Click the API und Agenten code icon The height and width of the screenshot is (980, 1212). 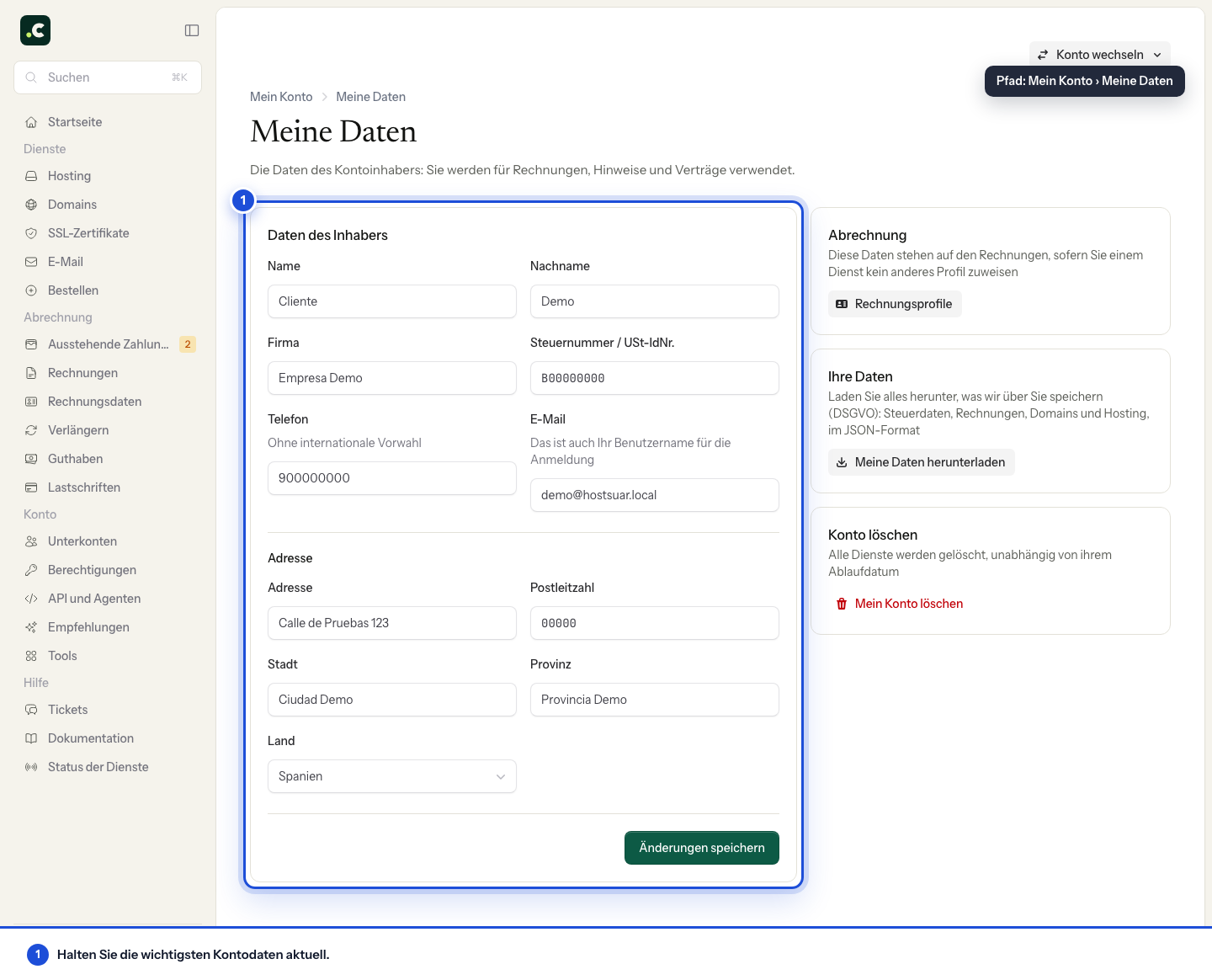point(31,599)
